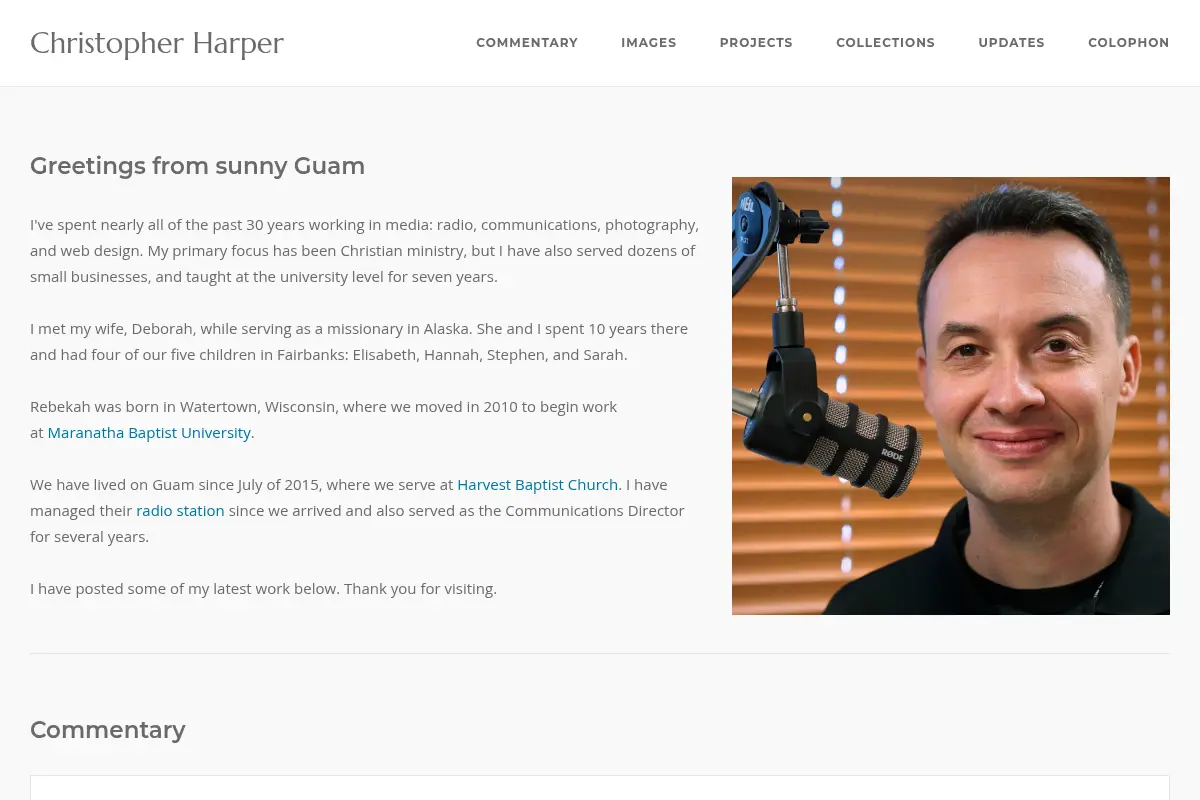Click the Christopher Harper site title
This screenshot has height=800, width=1200.
pos(157,44)
